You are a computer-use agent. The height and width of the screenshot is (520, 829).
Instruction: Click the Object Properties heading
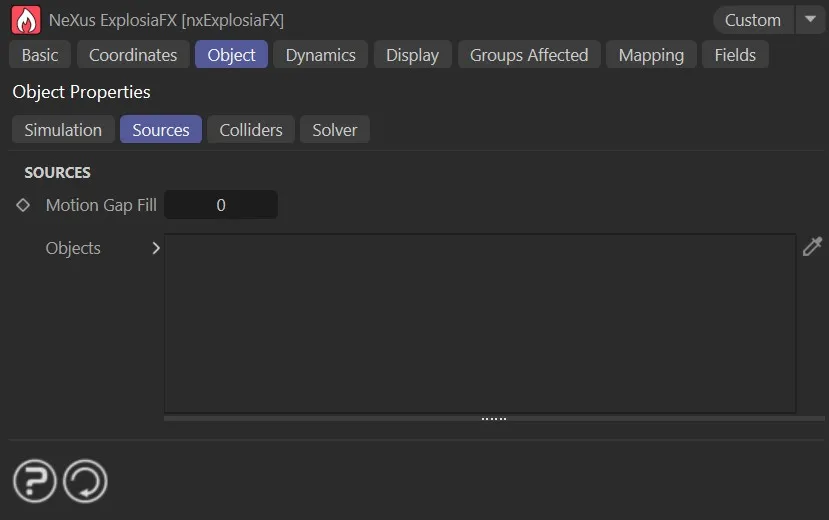(x=81, y=92)
